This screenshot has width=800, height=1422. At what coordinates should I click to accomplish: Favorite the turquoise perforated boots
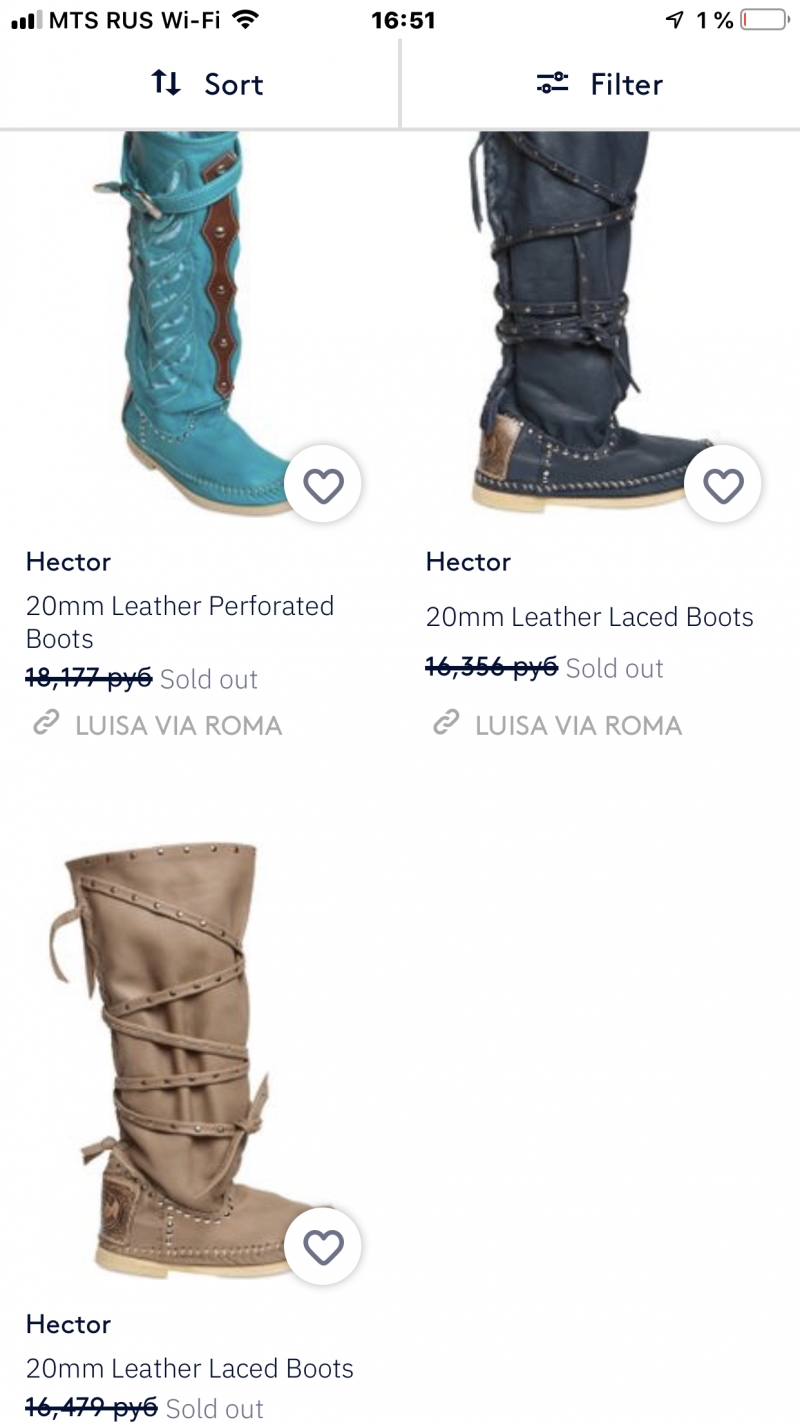pyautogui.click(x=323, y=486)
